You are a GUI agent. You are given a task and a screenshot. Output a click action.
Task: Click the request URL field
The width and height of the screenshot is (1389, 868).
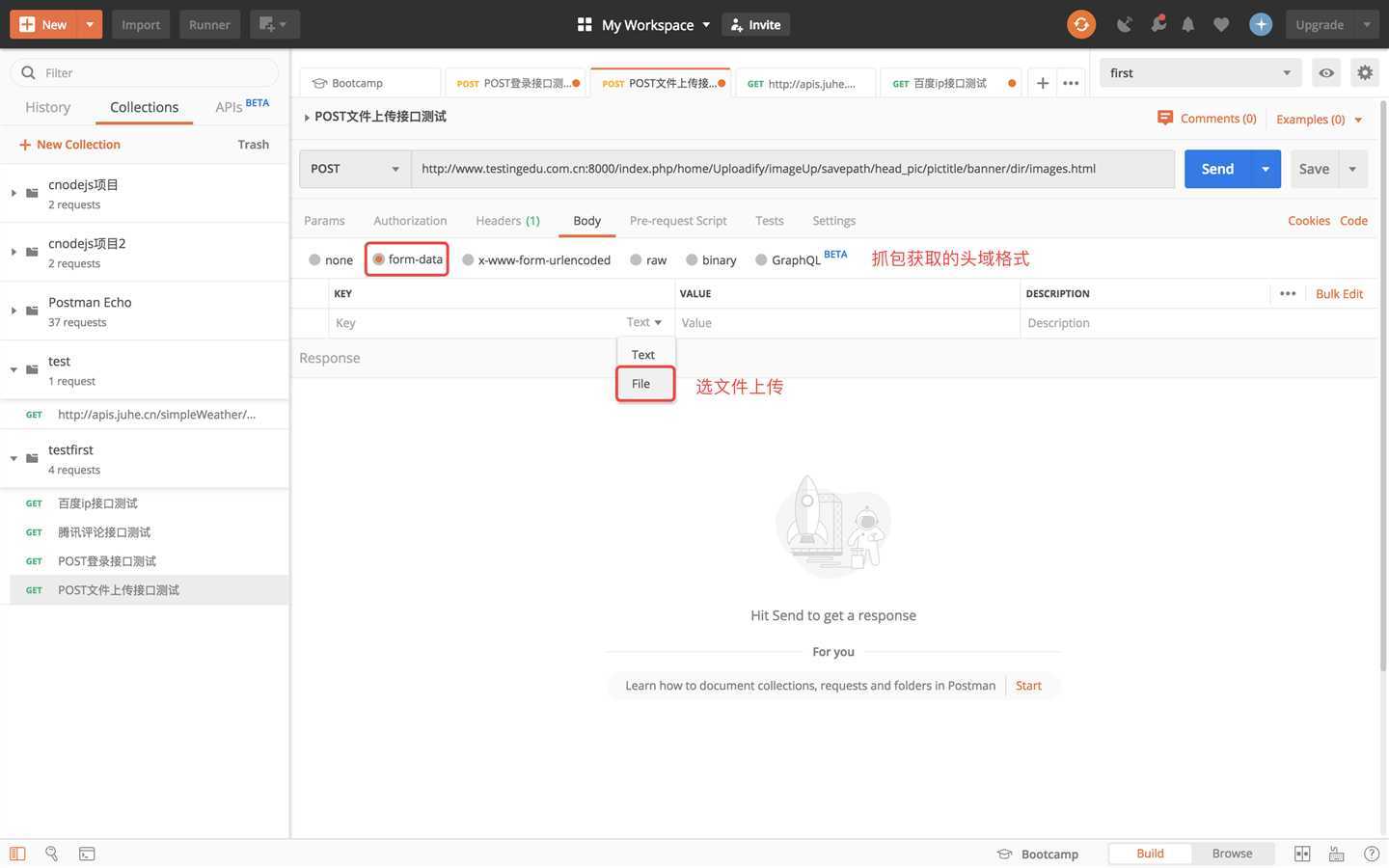(792, 169)
